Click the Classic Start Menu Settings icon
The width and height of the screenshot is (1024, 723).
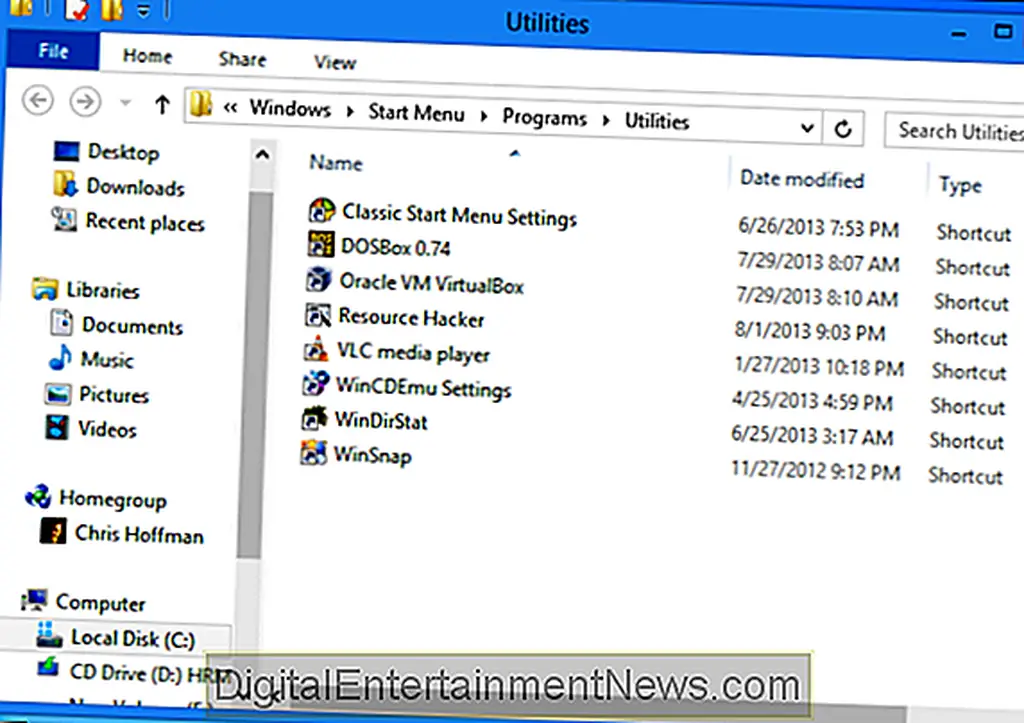click(322, 210)
